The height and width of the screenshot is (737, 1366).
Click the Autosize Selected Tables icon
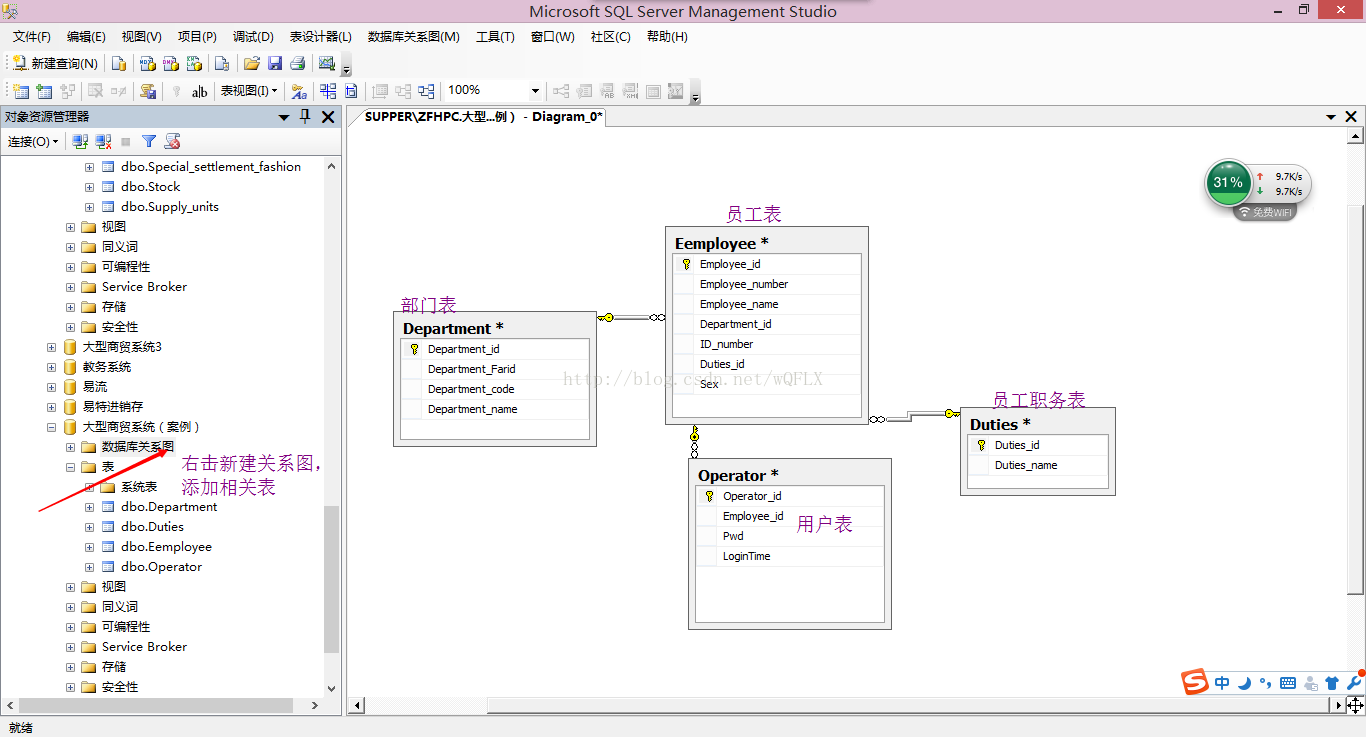click(379, 91)
